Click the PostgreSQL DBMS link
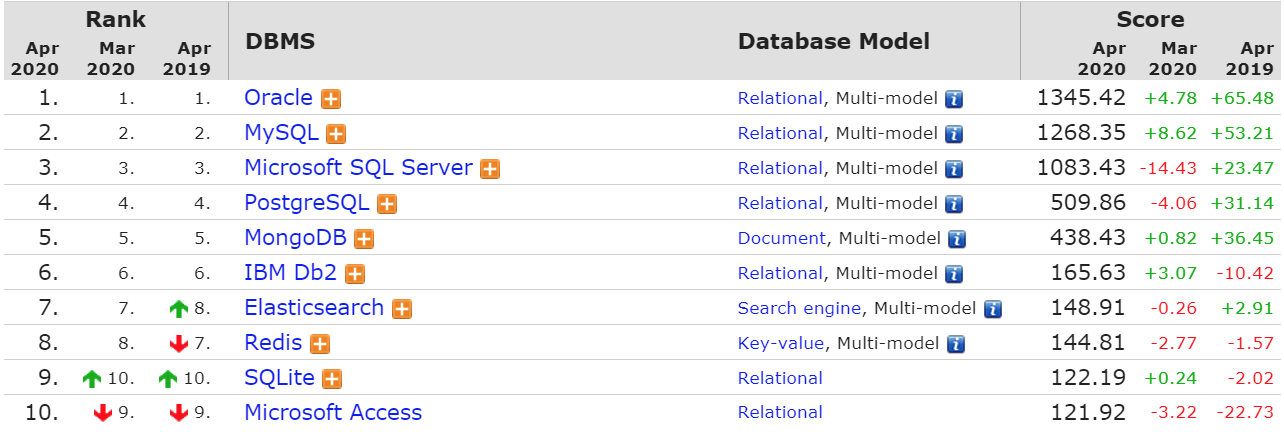The width and height of the screenshot is (1284, 432). point(307,203)
